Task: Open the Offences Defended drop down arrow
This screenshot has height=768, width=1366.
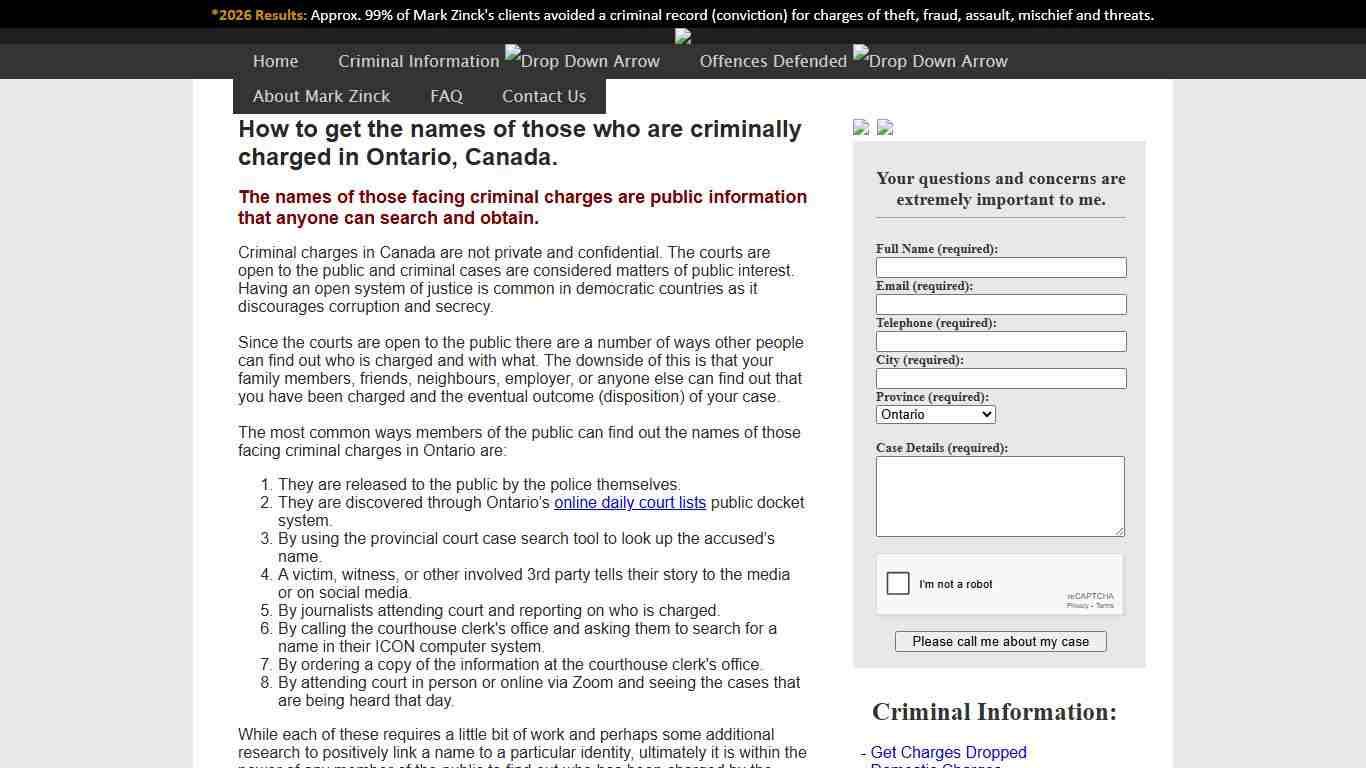Action: pyautogui.click(x=930, y=61)
